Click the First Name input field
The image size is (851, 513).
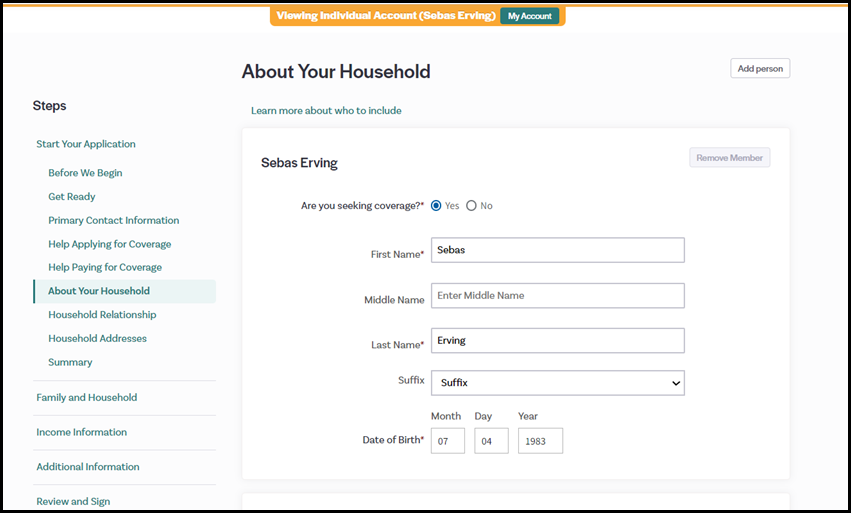point(557,250)
